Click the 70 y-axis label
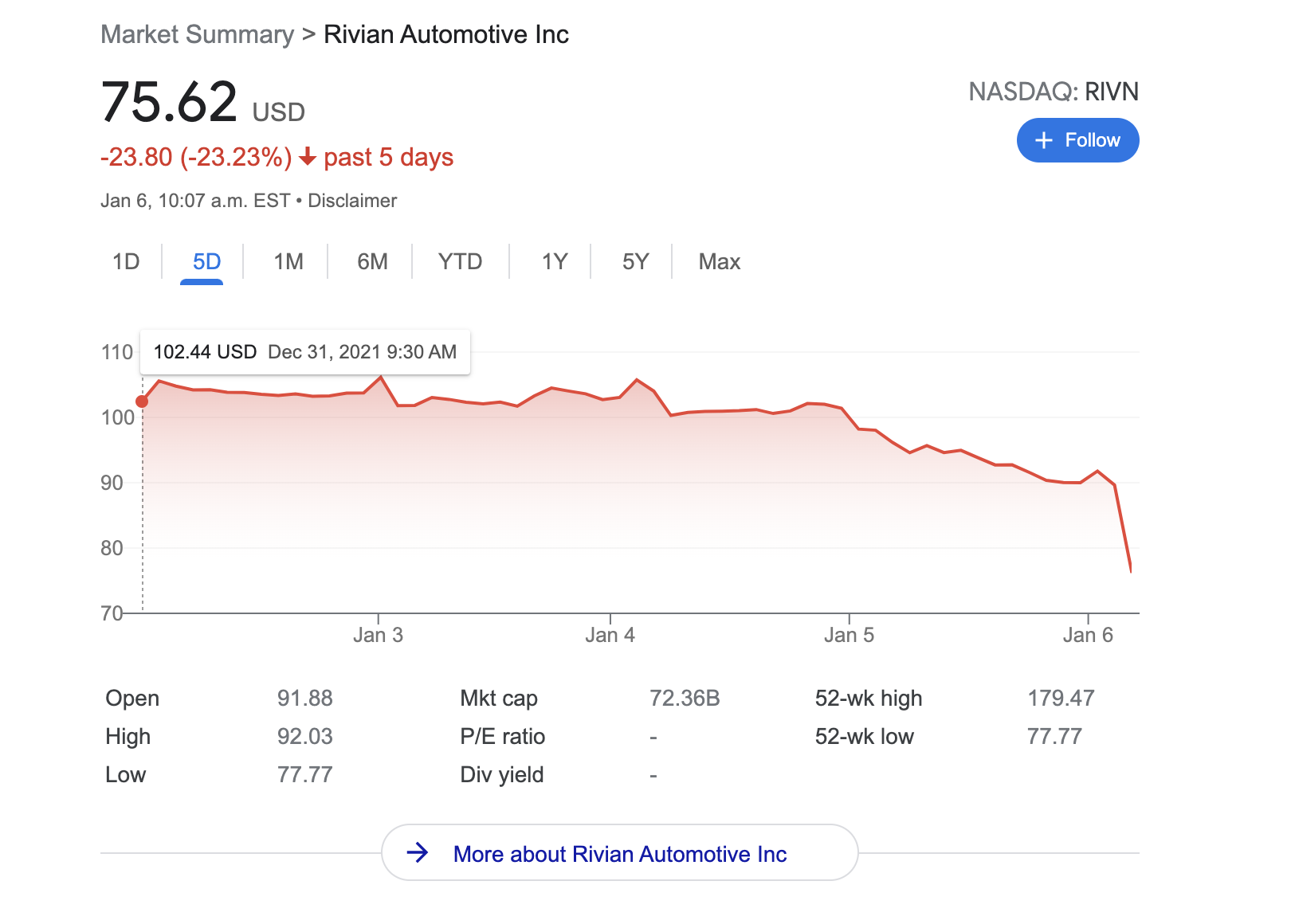 click(x=112, y=613)
